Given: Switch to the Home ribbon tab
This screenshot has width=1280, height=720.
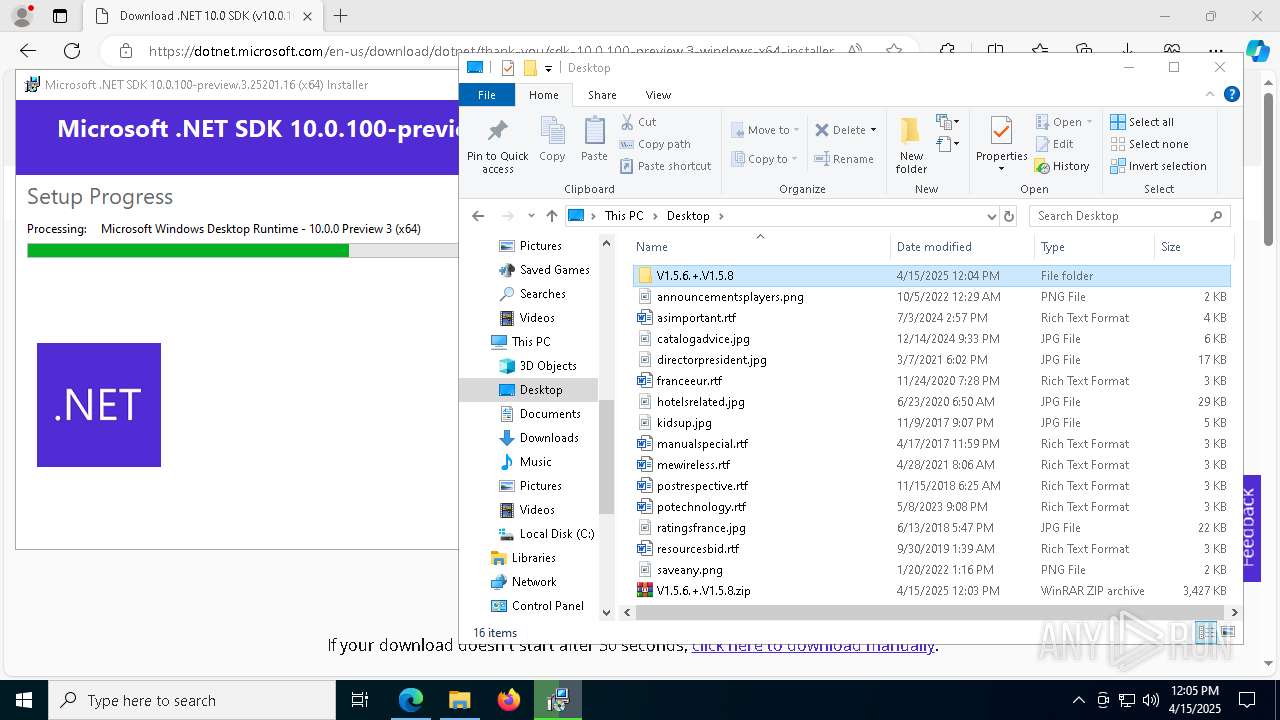Looking at the screenshot, I should 543,95.
